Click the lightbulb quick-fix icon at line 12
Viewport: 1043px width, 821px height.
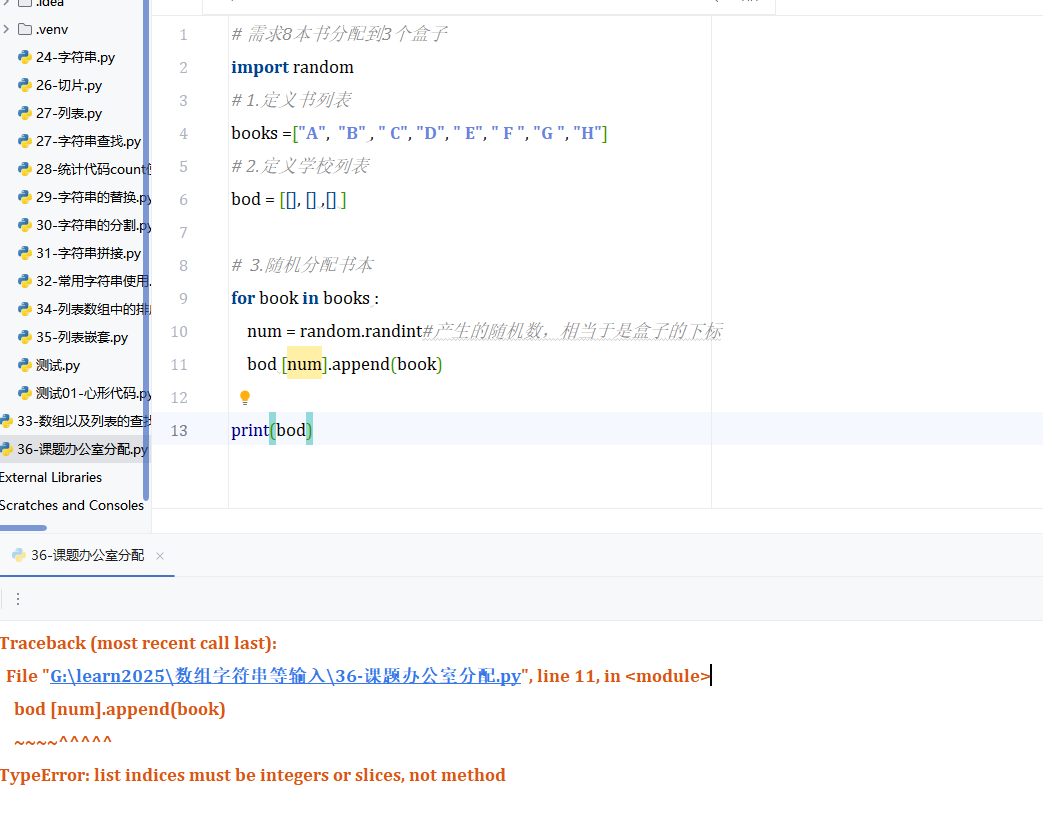coord(245,397)
